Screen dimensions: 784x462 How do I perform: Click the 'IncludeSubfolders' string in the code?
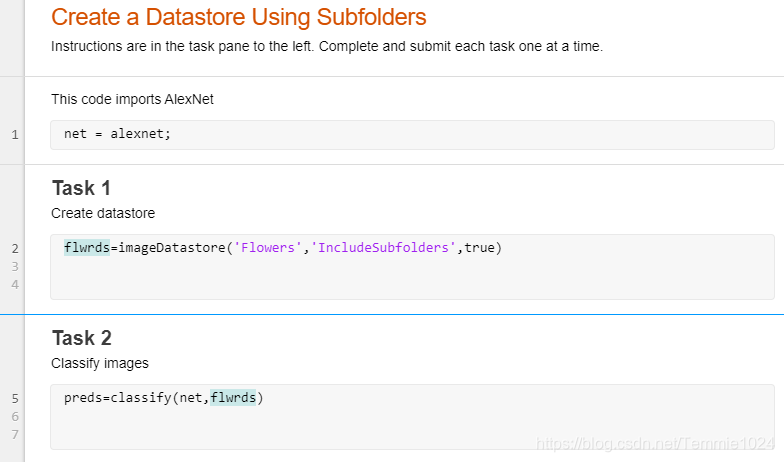coord(384,248)
